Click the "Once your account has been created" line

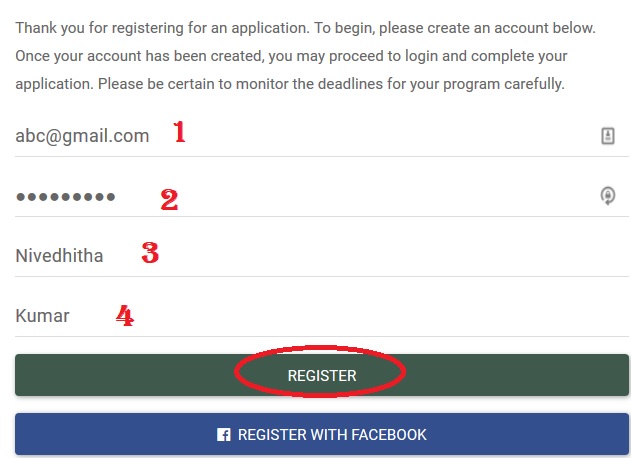pos(290,56)
